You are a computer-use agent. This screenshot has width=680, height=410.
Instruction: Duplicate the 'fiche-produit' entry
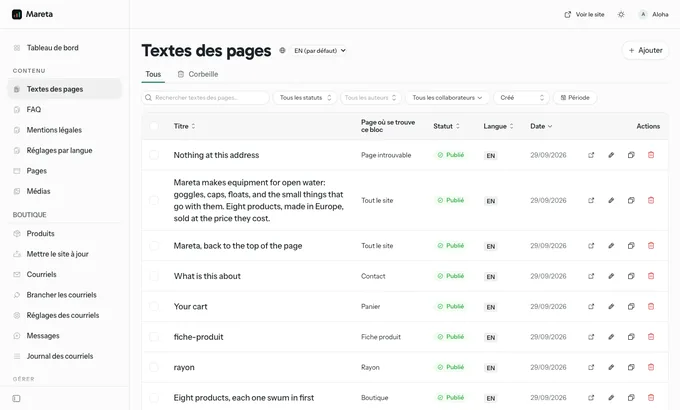click(x=631, y=337)
